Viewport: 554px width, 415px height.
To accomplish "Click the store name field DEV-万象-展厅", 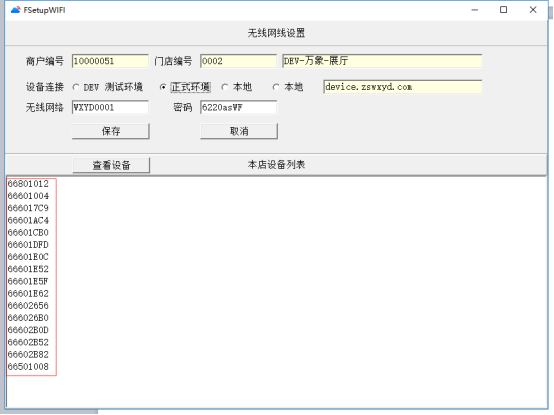I will (x=382, y=61).
